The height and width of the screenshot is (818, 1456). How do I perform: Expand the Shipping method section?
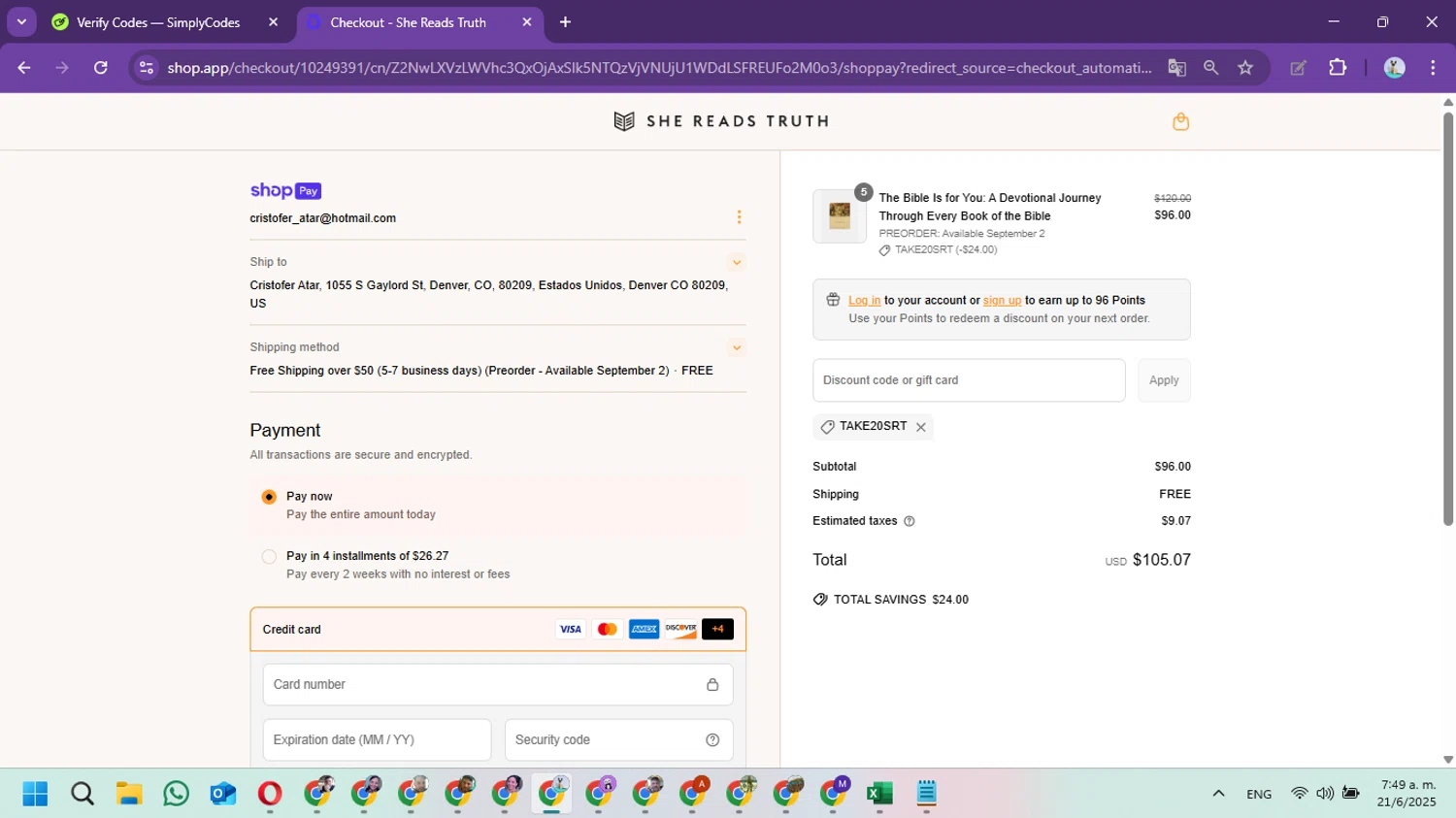tap(737, 347)
